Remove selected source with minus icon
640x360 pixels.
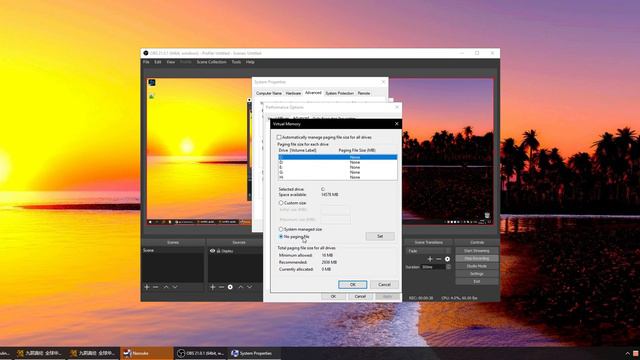pyautogui.click(x=221, y=287)
